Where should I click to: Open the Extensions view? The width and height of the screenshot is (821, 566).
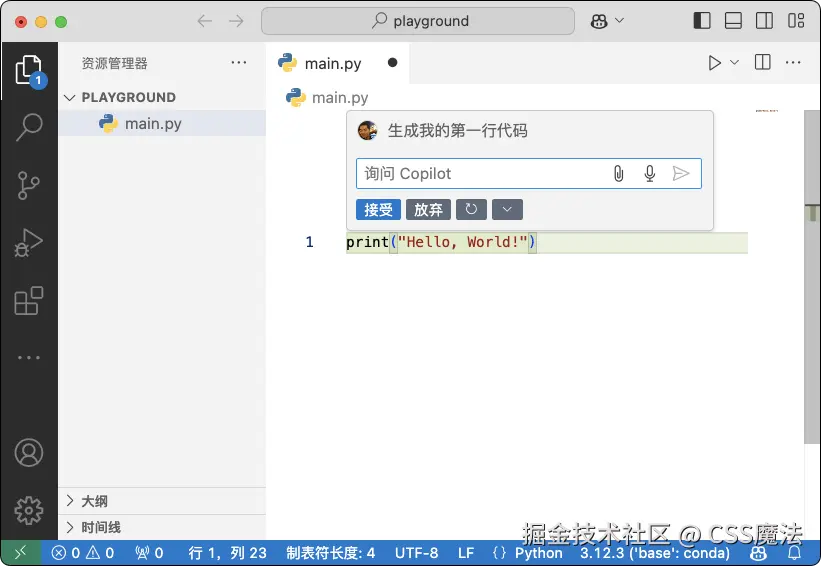tap(29, 300)
